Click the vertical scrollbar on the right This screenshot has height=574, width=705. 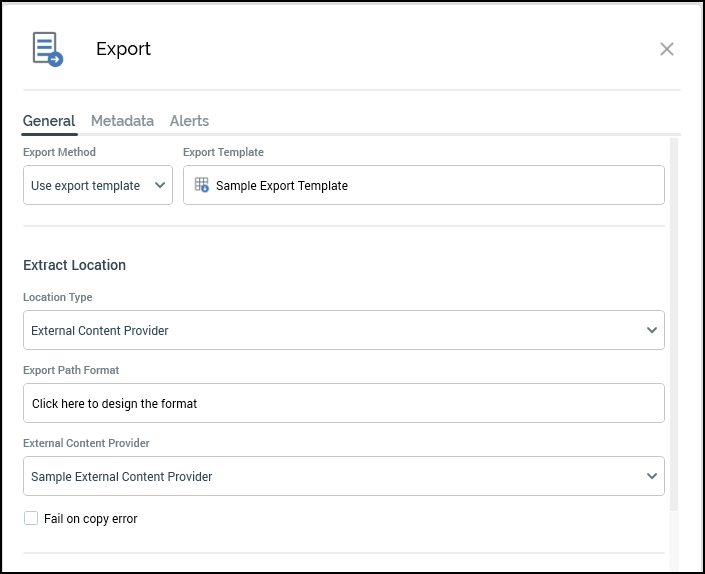674,320
